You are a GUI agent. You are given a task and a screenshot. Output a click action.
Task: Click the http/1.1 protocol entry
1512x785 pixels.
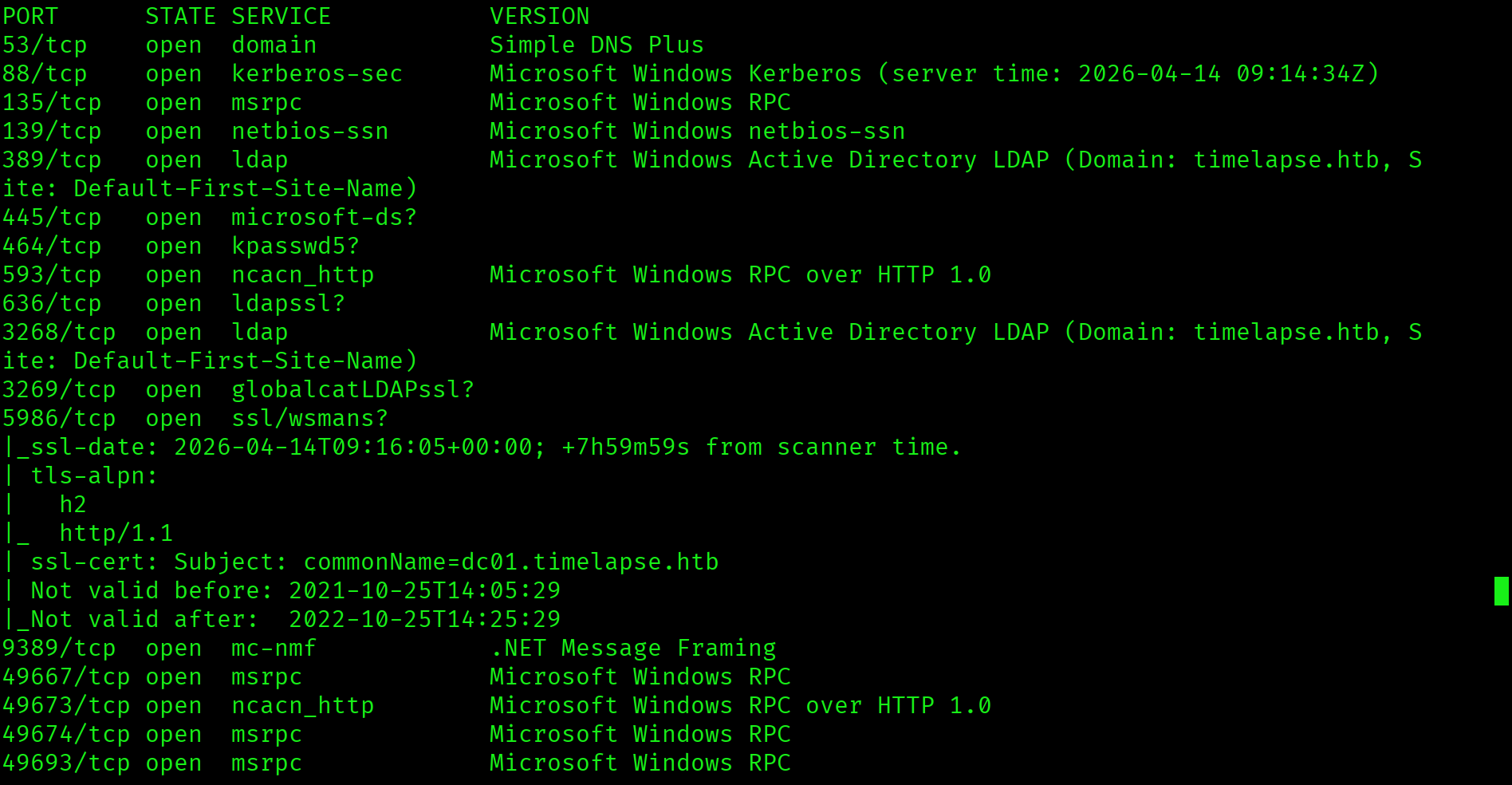(116, 533)
